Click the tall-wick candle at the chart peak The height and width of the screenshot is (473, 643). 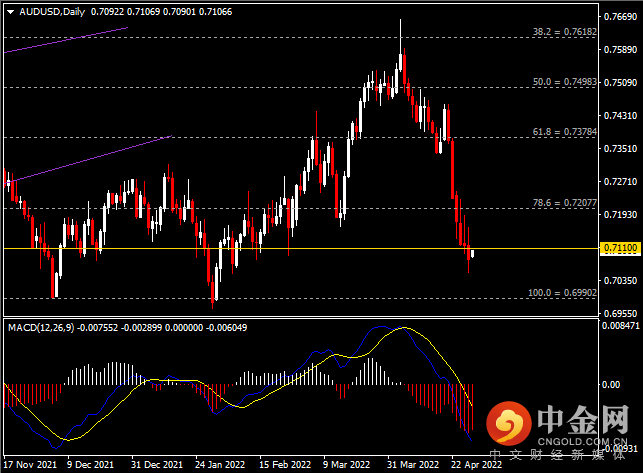(400, 51)
